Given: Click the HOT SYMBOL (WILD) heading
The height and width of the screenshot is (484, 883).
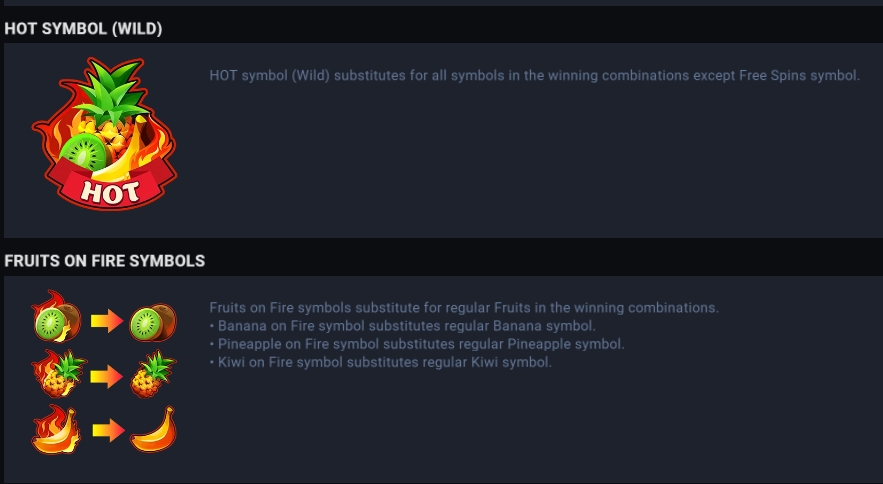Looking at the screenshot, I should pyautogui.click(x=83, y=29).
